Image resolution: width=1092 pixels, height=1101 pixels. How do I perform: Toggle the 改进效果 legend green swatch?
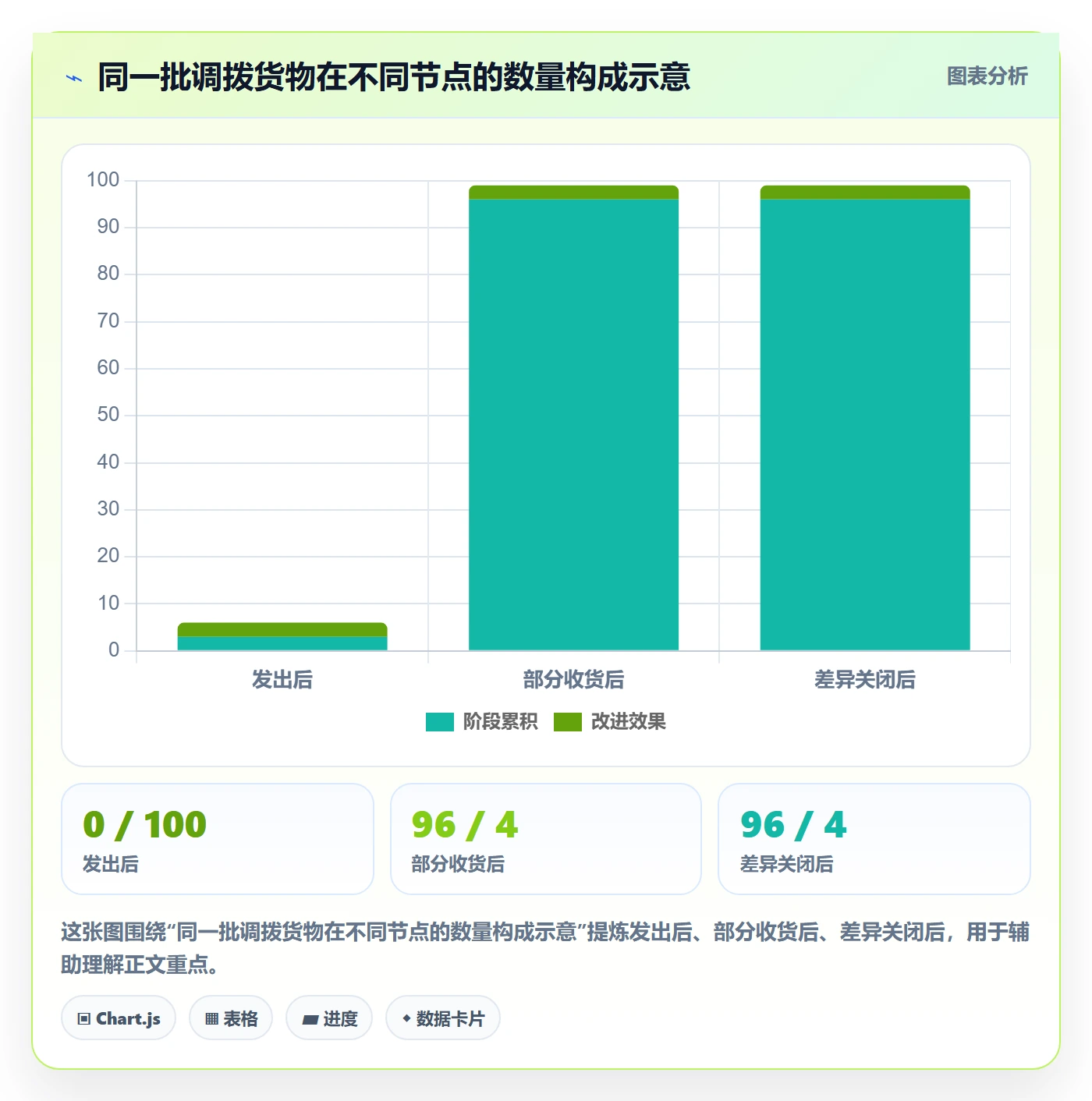(x=567, y=722)
